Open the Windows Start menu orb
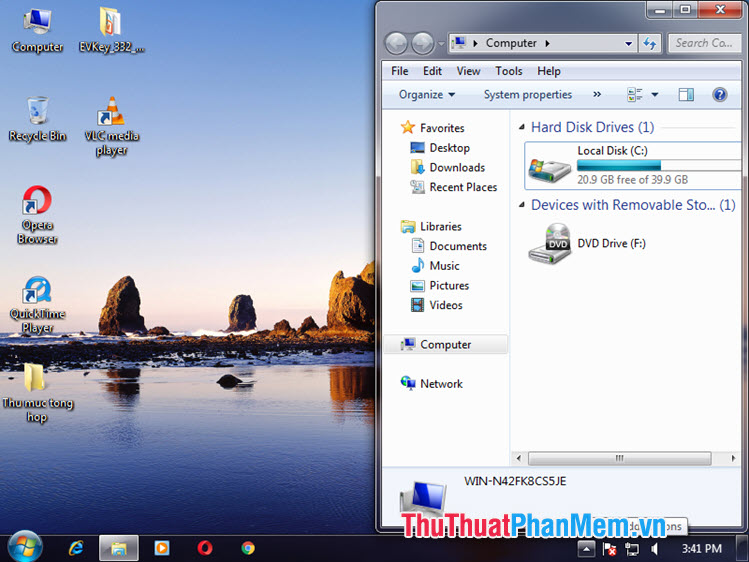This screenshot has width=749, height=562. coord(24,547)
